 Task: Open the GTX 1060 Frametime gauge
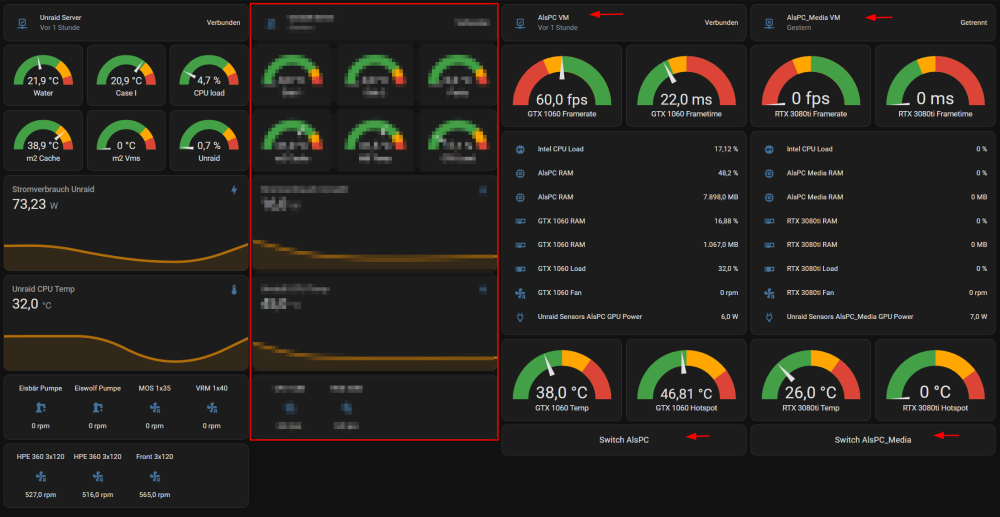point(686,85)
